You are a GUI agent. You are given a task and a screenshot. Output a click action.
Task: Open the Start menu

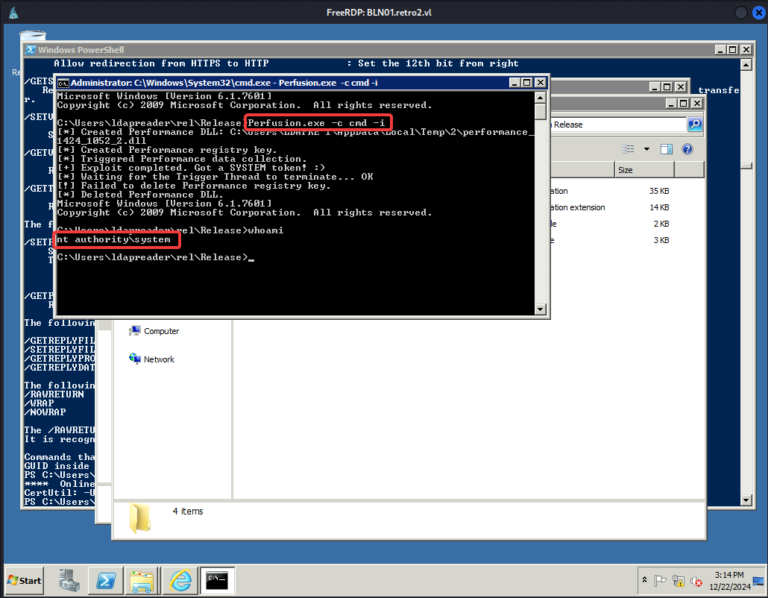tap(24, 580)
